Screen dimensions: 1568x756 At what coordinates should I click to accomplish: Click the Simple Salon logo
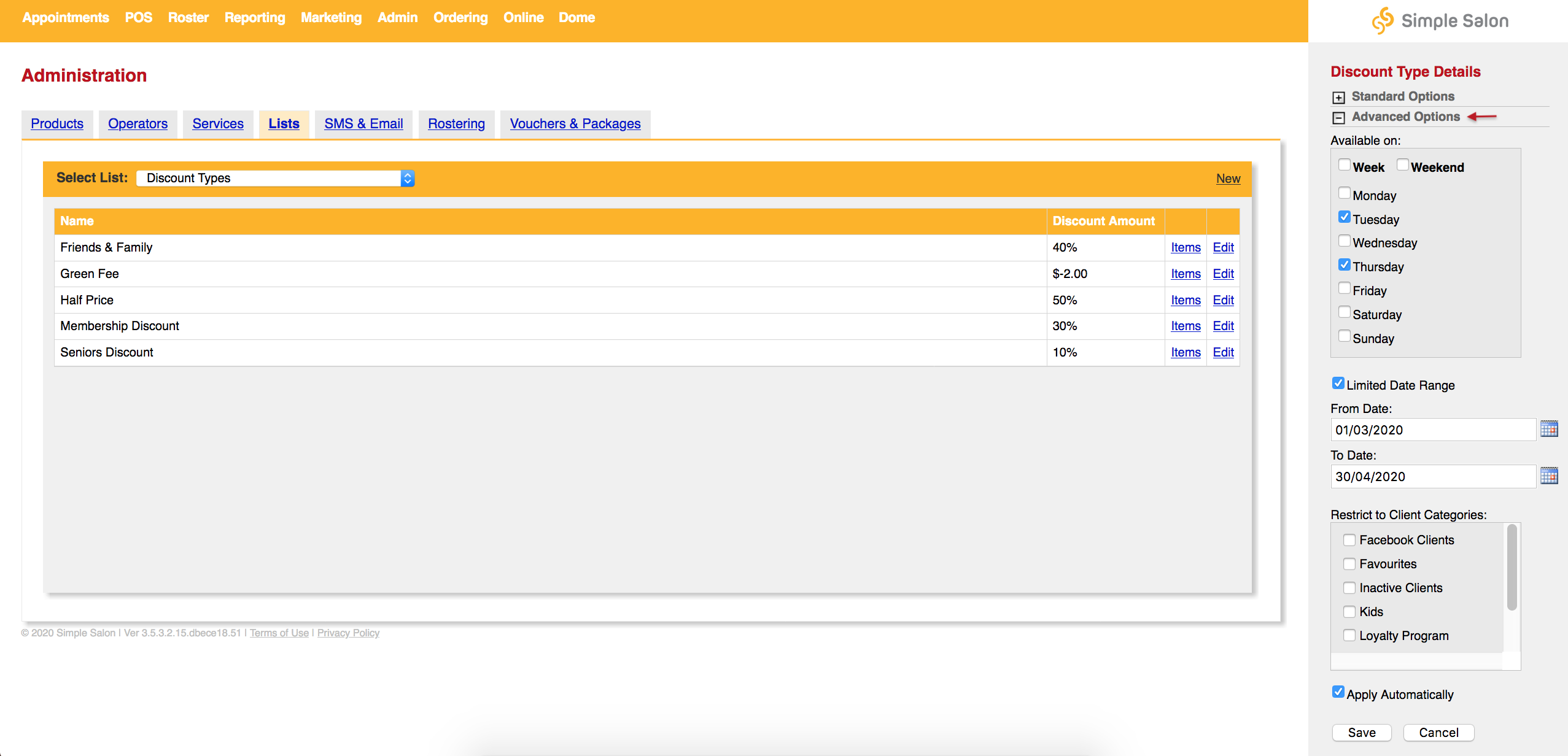[1440, 21]
